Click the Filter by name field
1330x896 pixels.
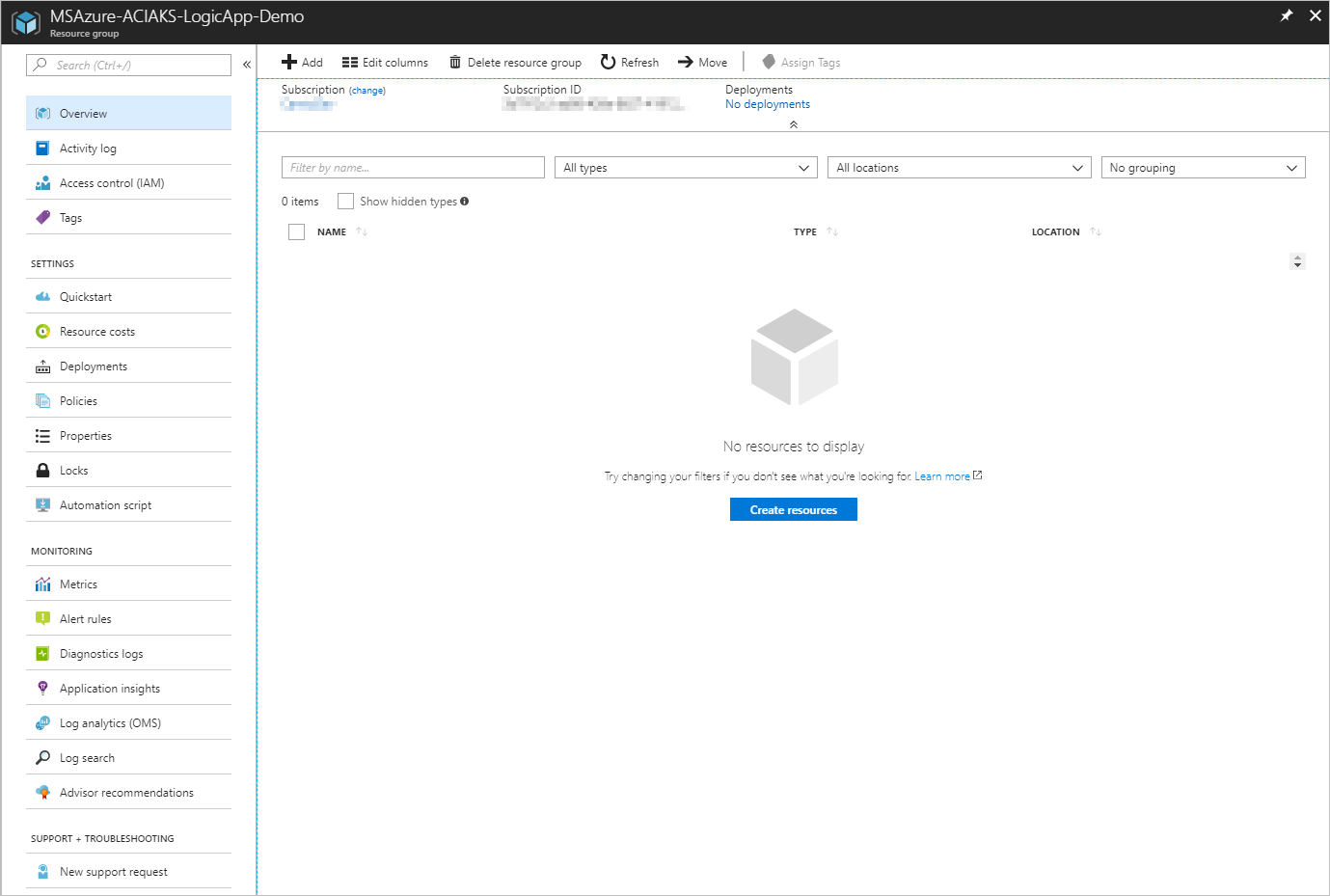pyautogui.click(x=413, y=168)
